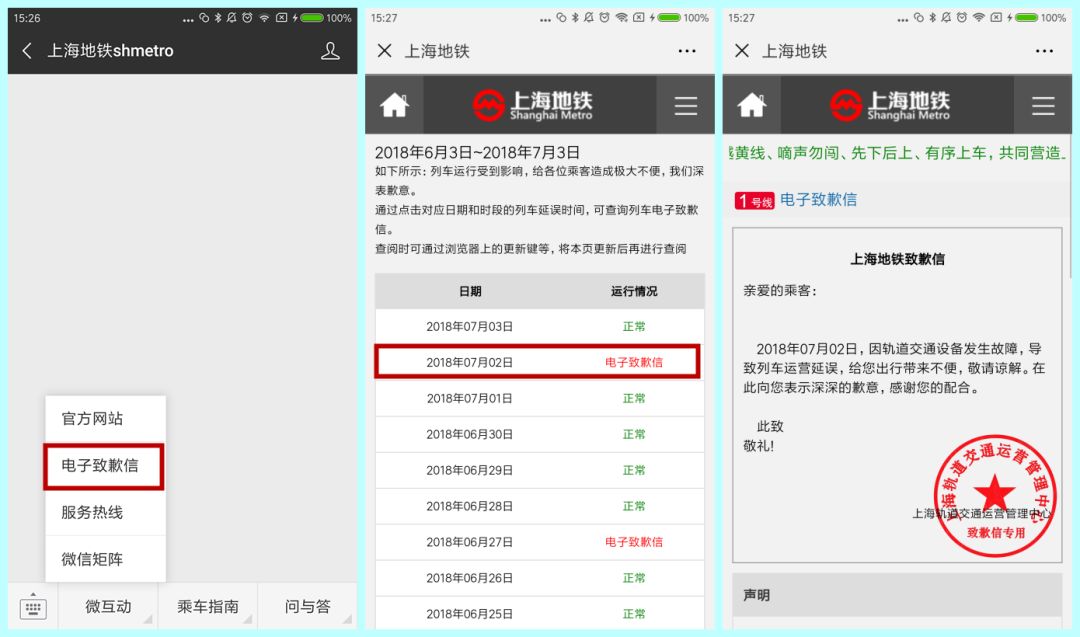Open the hamburger menu on the date list page
The width and height of the screenshot is (1080, 637).
tap(685, 105)
